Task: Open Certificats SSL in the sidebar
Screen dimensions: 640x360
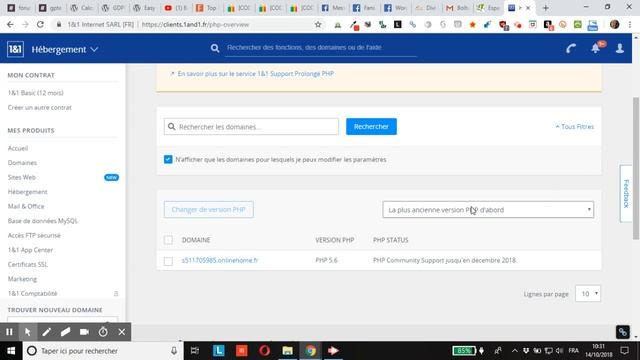Action: 27,264
